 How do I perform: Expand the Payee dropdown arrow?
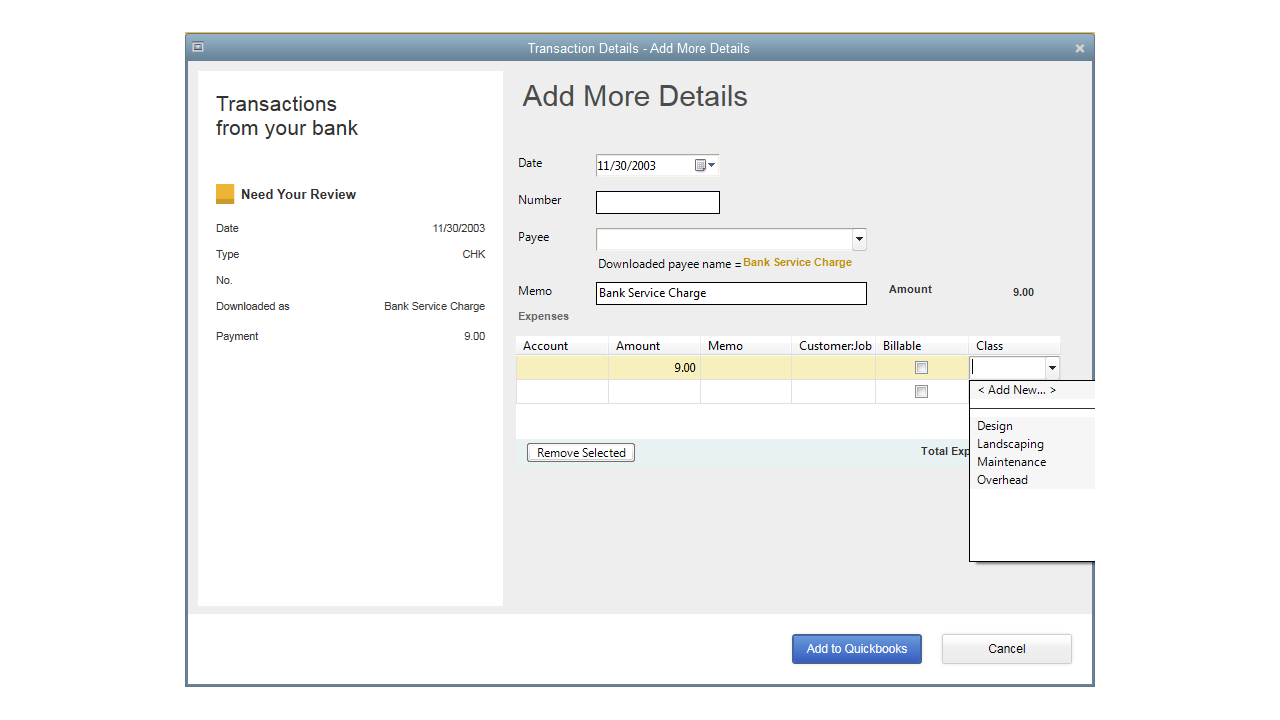coord(858,239)
